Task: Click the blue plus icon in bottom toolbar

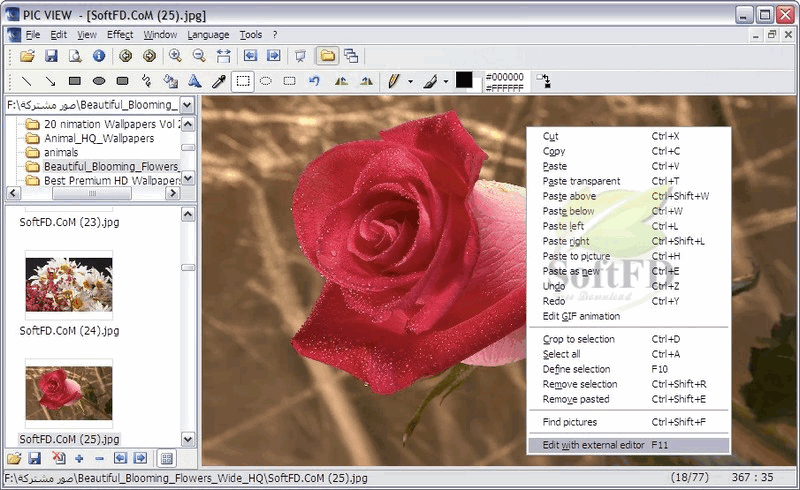Action: [79, 458]
